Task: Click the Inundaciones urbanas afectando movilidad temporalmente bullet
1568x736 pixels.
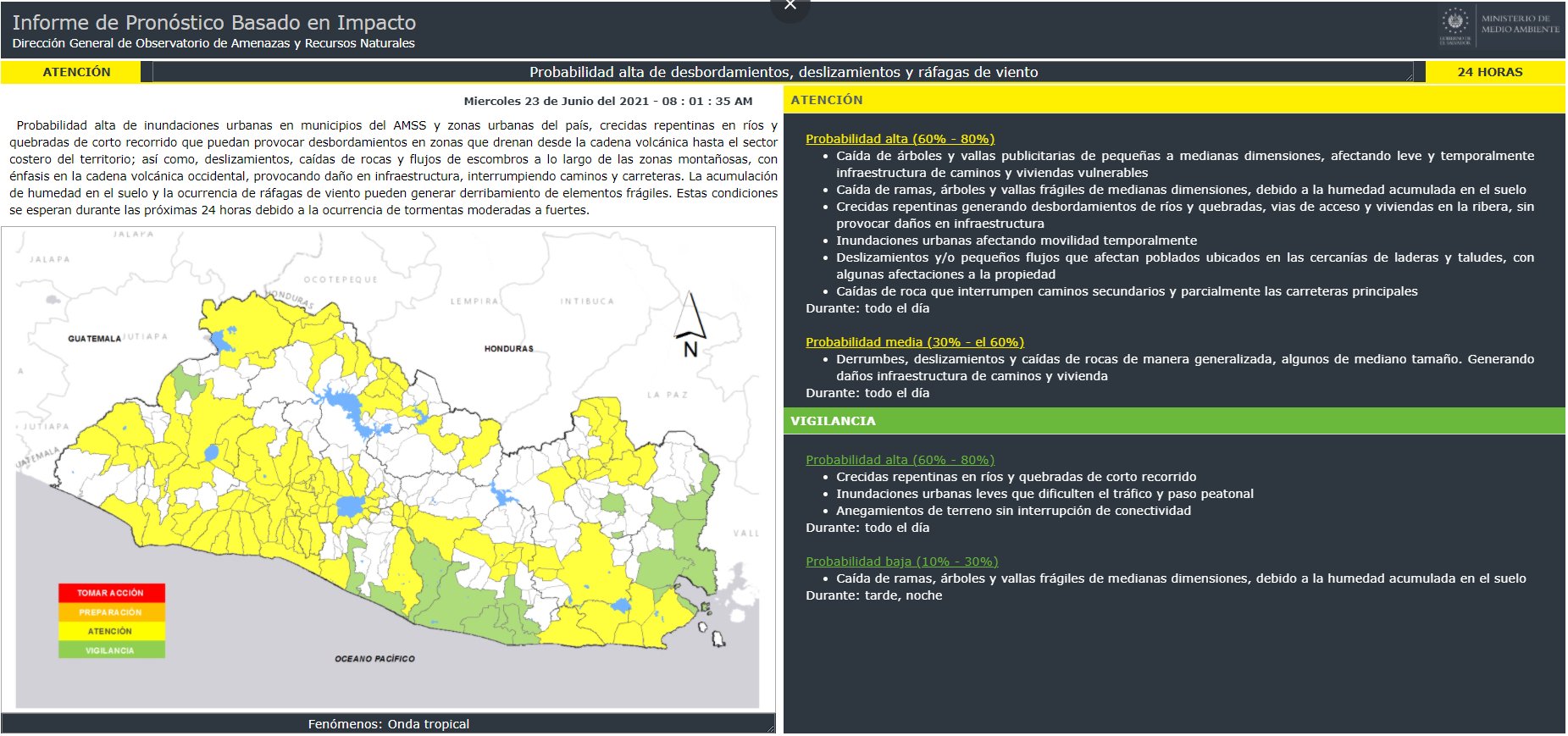Action: pyautogui.click(x=1017, y=241)
